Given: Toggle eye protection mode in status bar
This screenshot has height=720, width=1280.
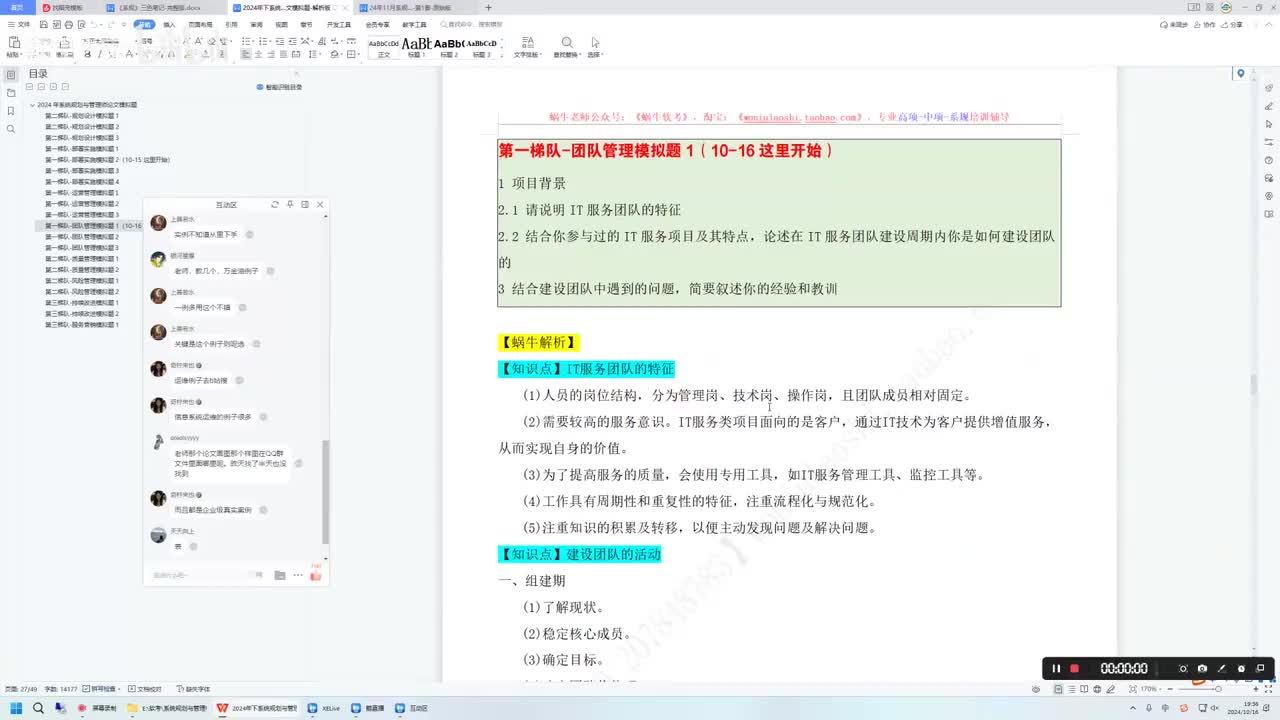Looking at the screenshot, I should (x=1036, y=689).
